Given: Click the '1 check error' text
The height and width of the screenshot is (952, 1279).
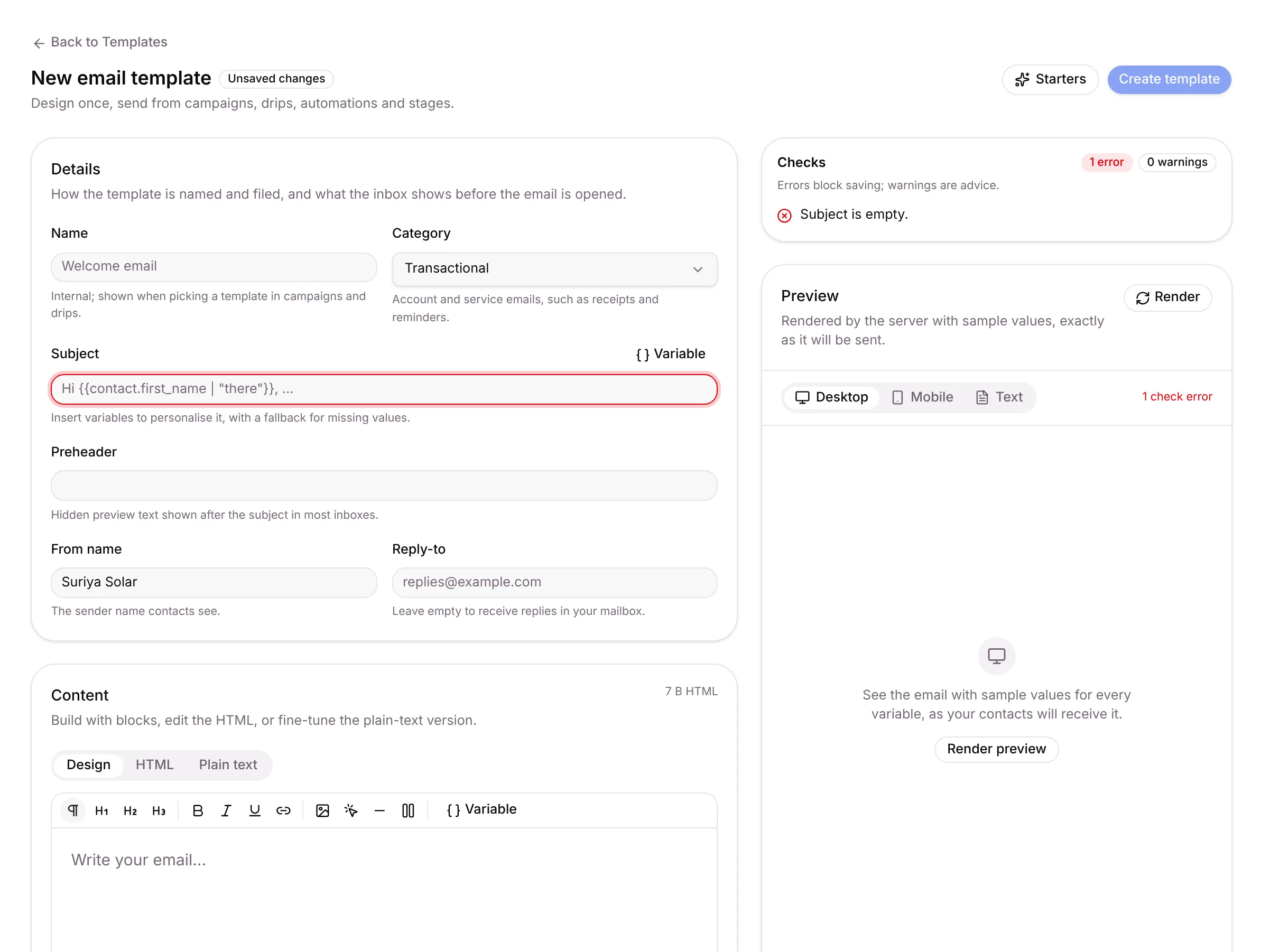Looking at the screenshot, I should coord(1176,397).
